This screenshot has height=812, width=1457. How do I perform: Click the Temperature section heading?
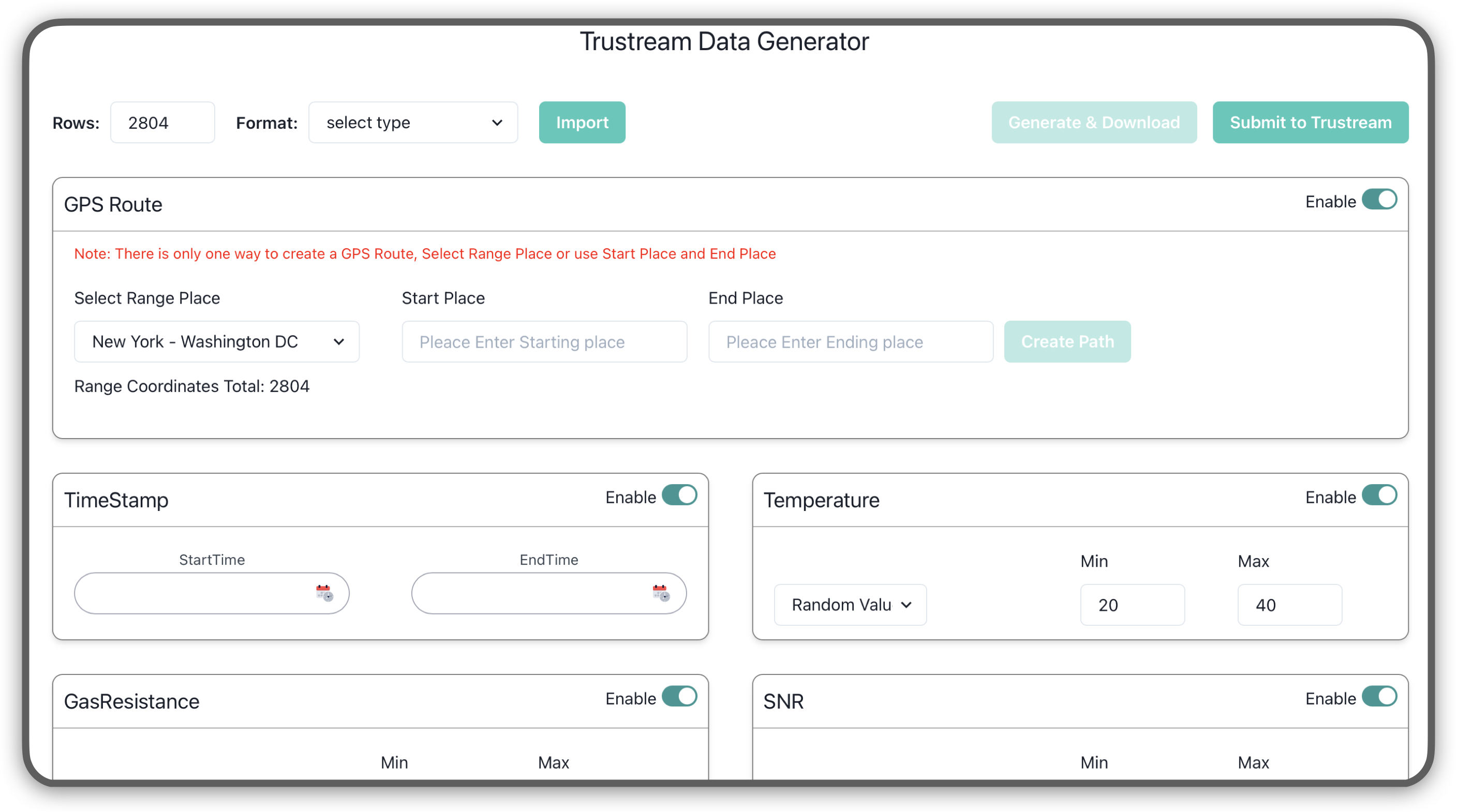pyautogui.click(x=821, y=501)
